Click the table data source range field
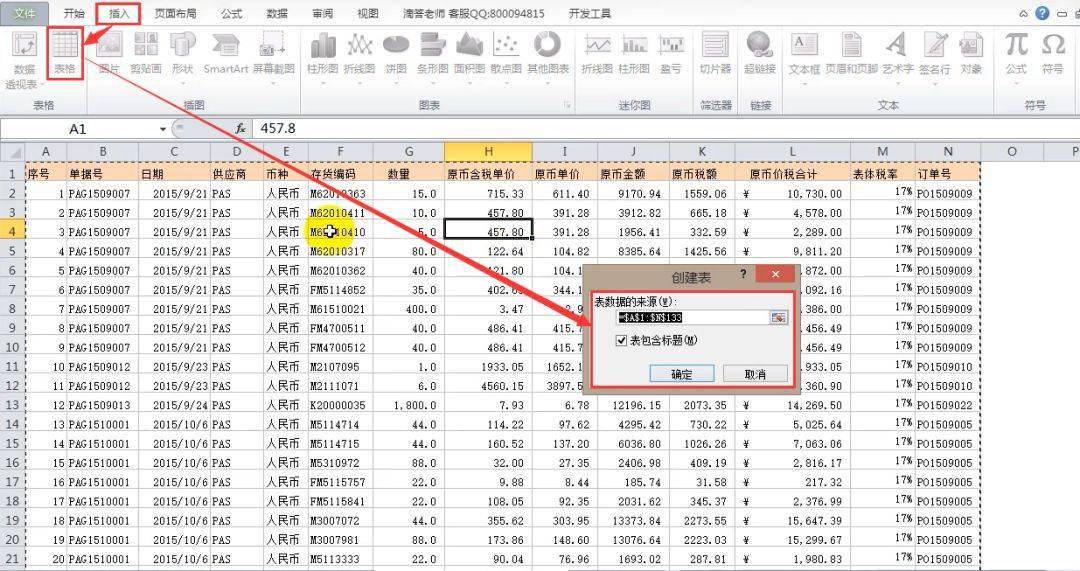 (693, 318)
